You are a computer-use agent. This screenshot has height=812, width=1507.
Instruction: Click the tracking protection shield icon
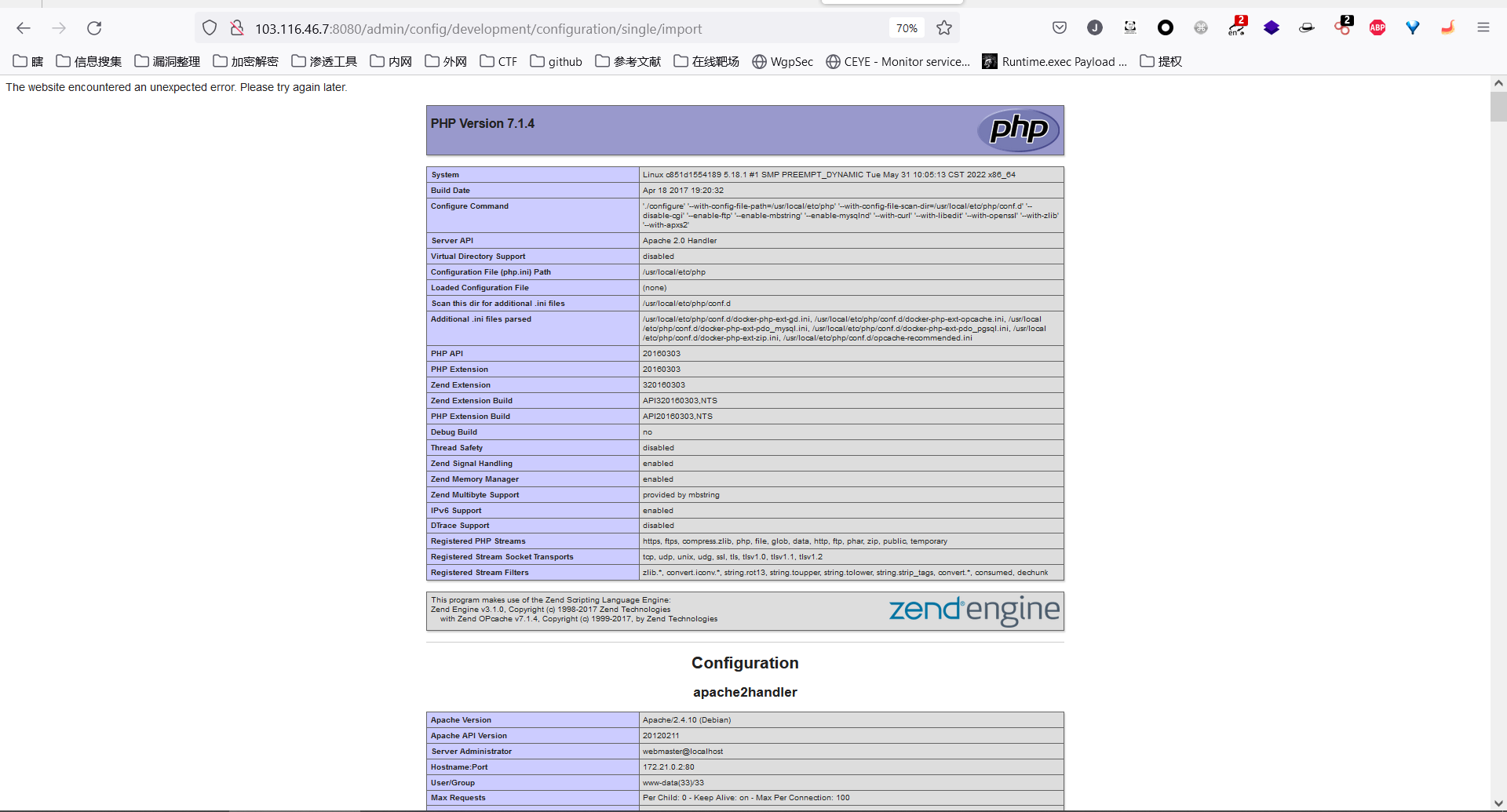pos(210,28)
